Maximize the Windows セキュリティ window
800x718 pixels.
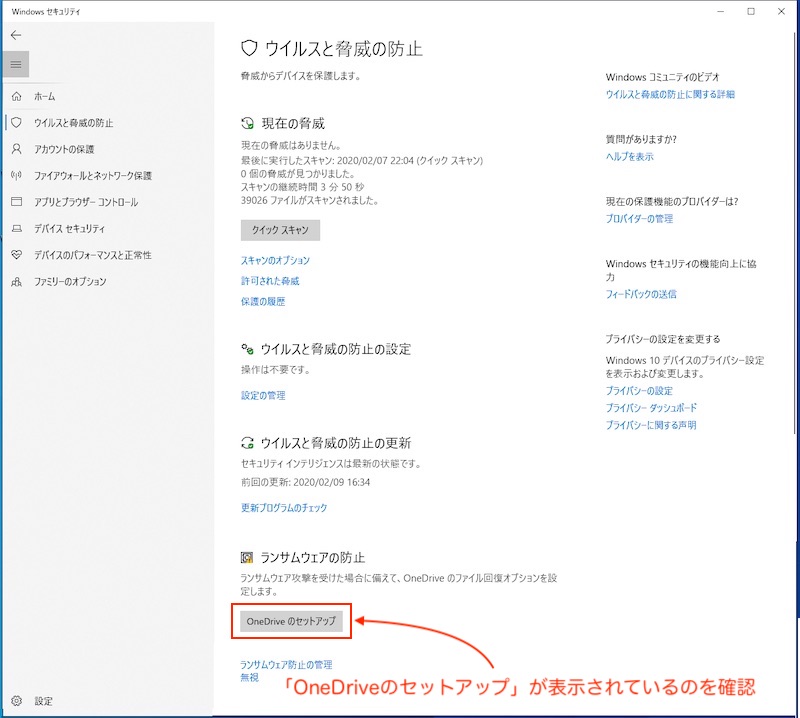pos(751,11)
